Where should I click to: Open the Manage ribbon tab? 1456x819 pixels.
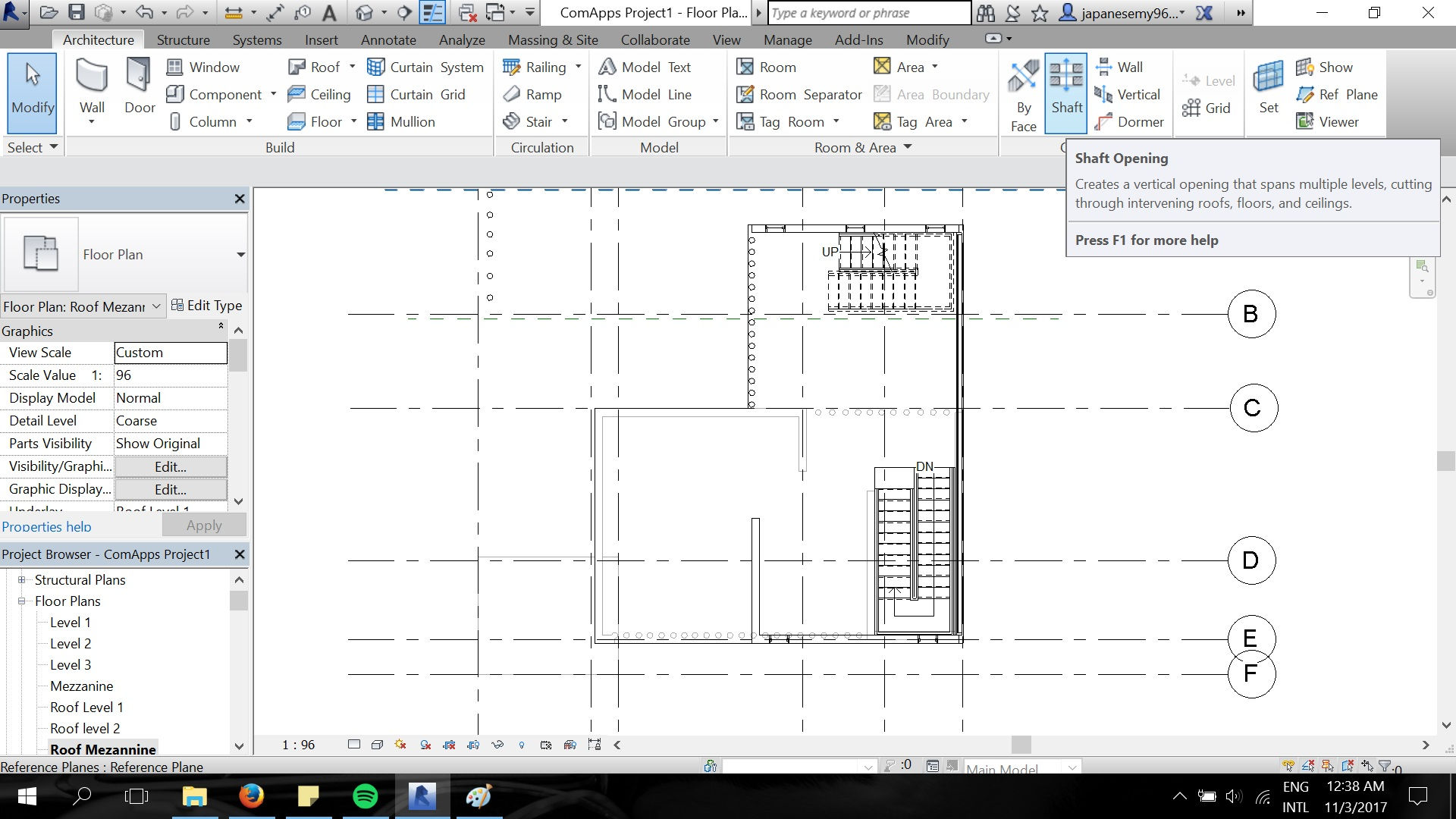(788, 40)
